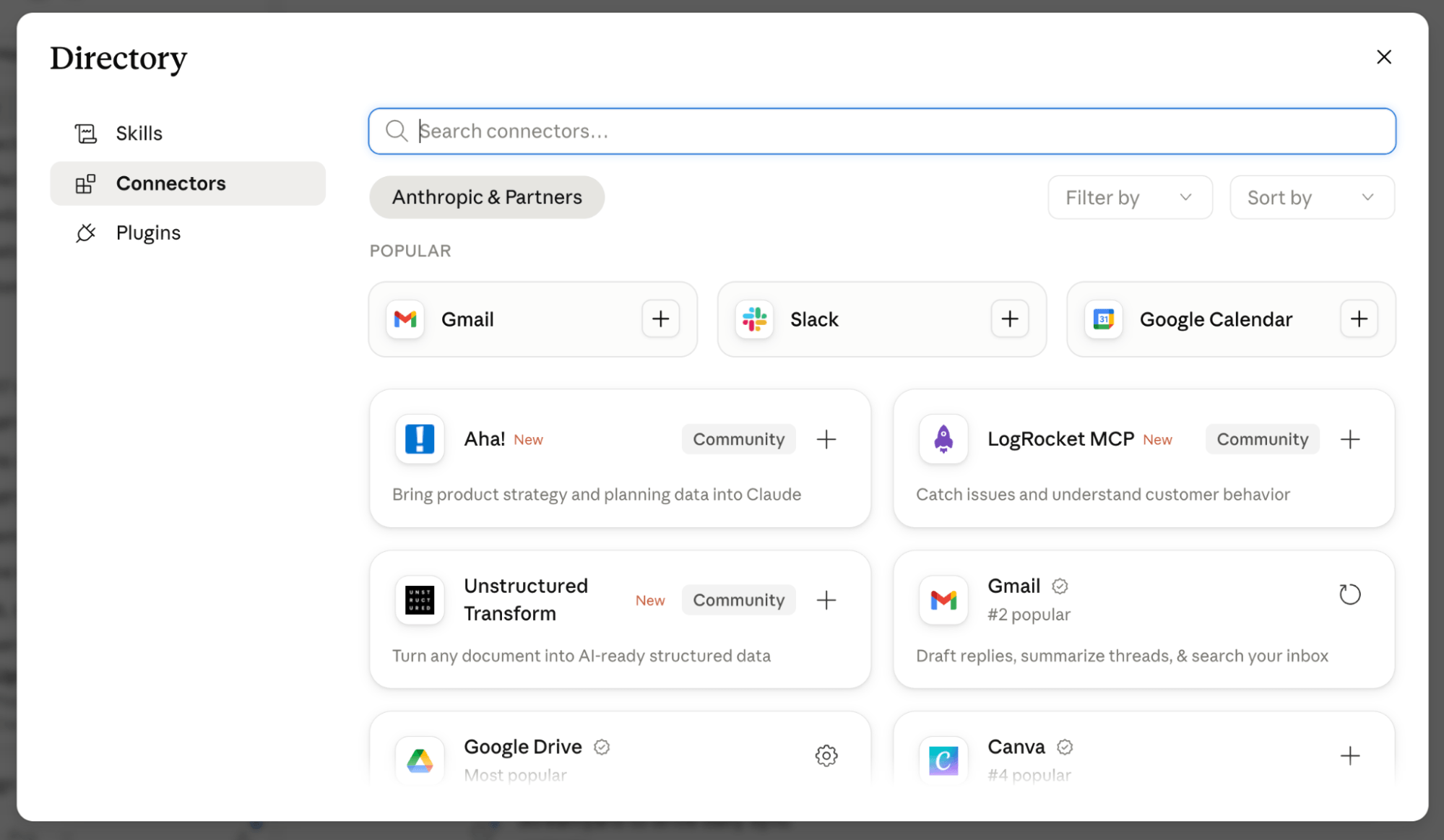Open the Skills section
Screen dimensions: 1444x840
(x=188, y=134)
